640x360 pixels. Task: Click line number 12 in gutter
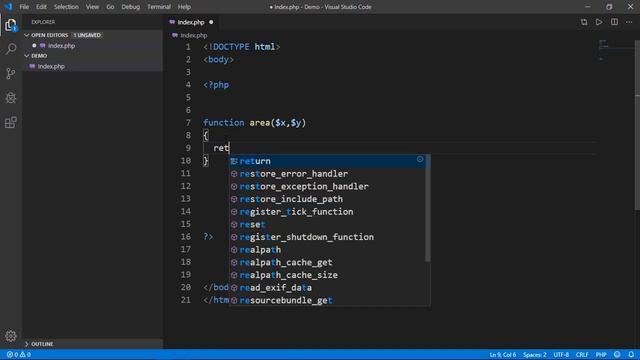pyautogui.click(x=186, y=186)
